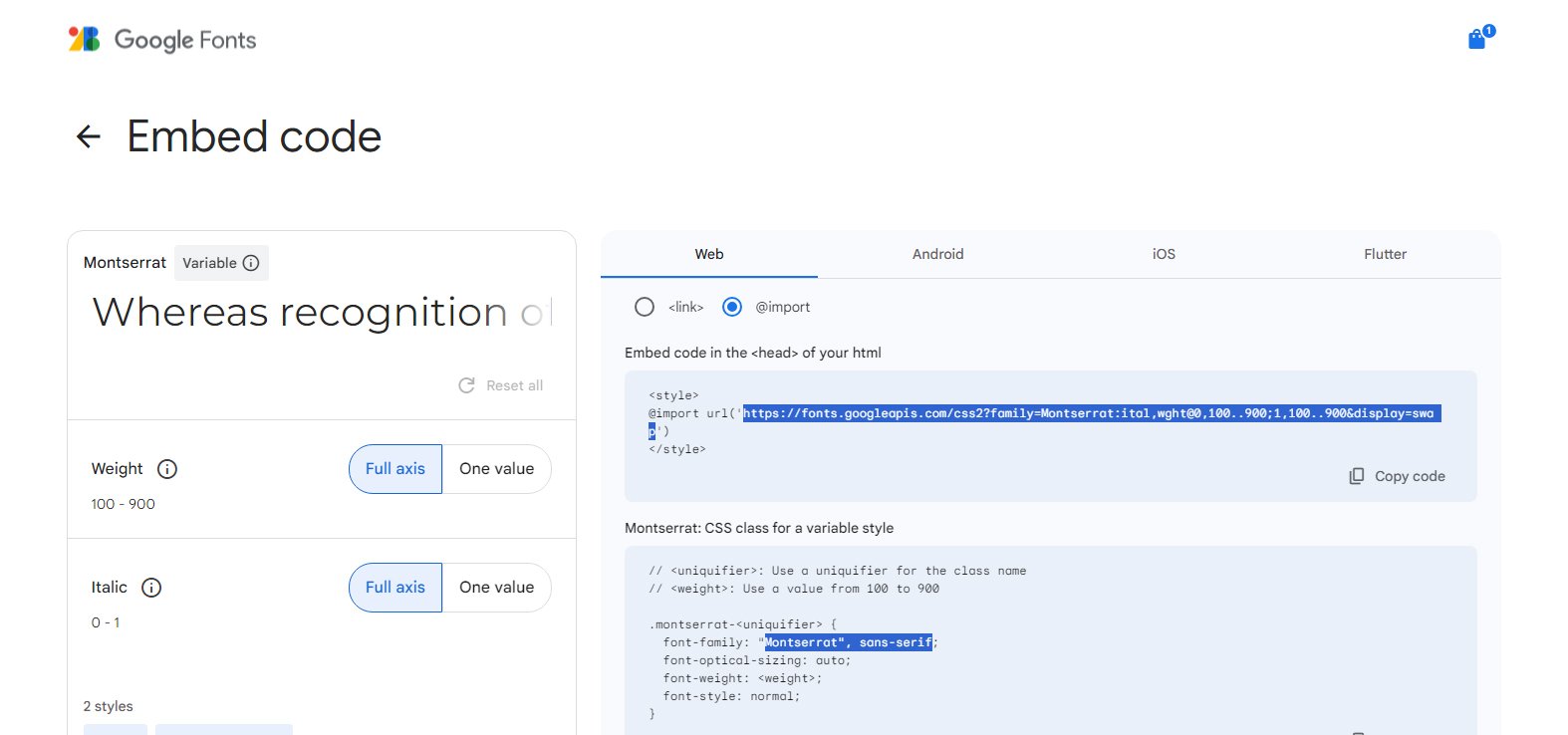Set Italic to One value

pos(496,588)
